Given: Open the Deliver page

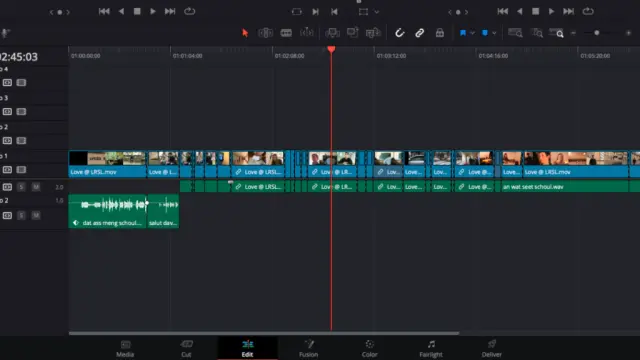Looking at the screenshot, I should [x=491, y=349].
